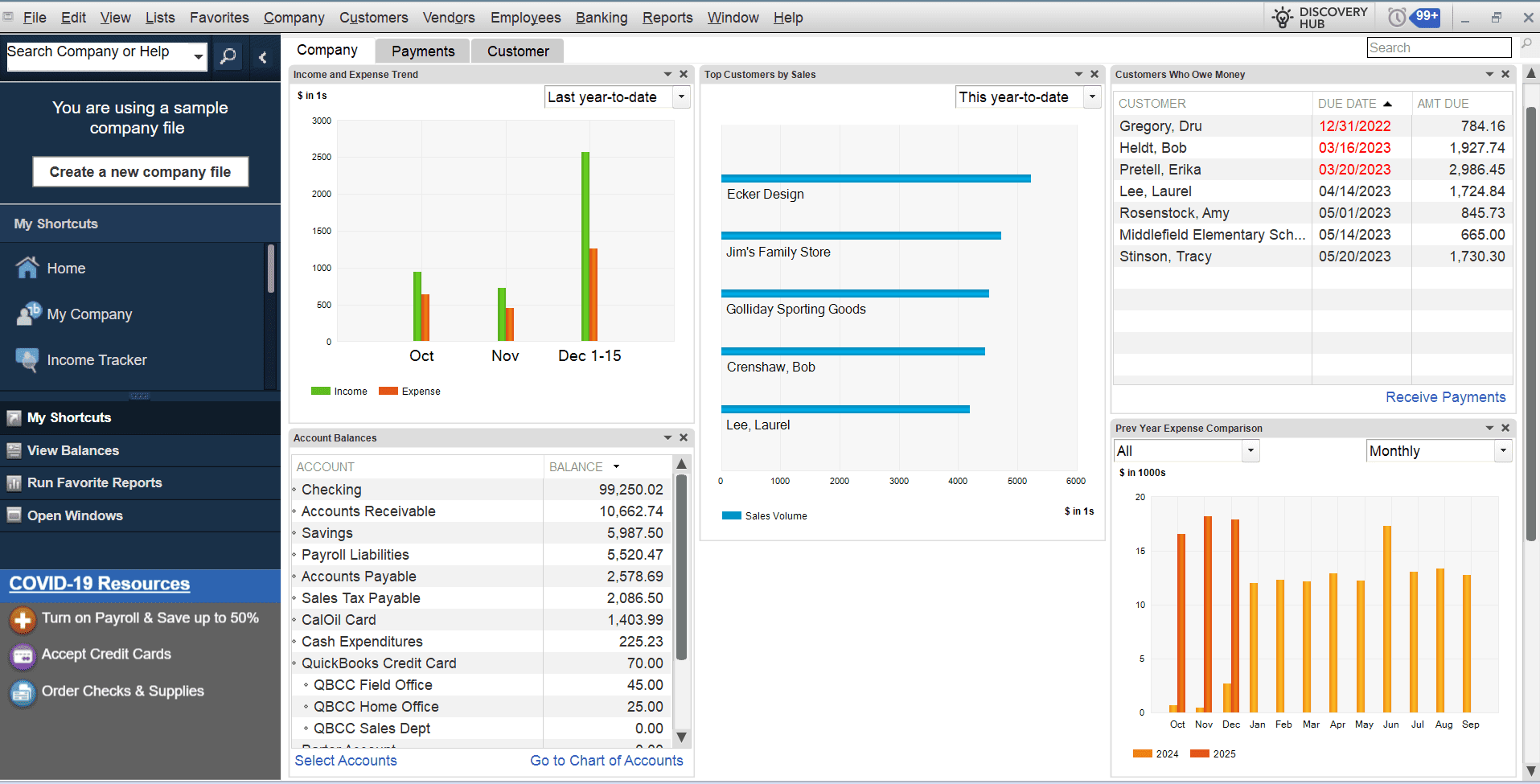This screenshot has height=784, width=1540.
Task: Click Turn on Payroll plus icon
Action: [23, 619]
